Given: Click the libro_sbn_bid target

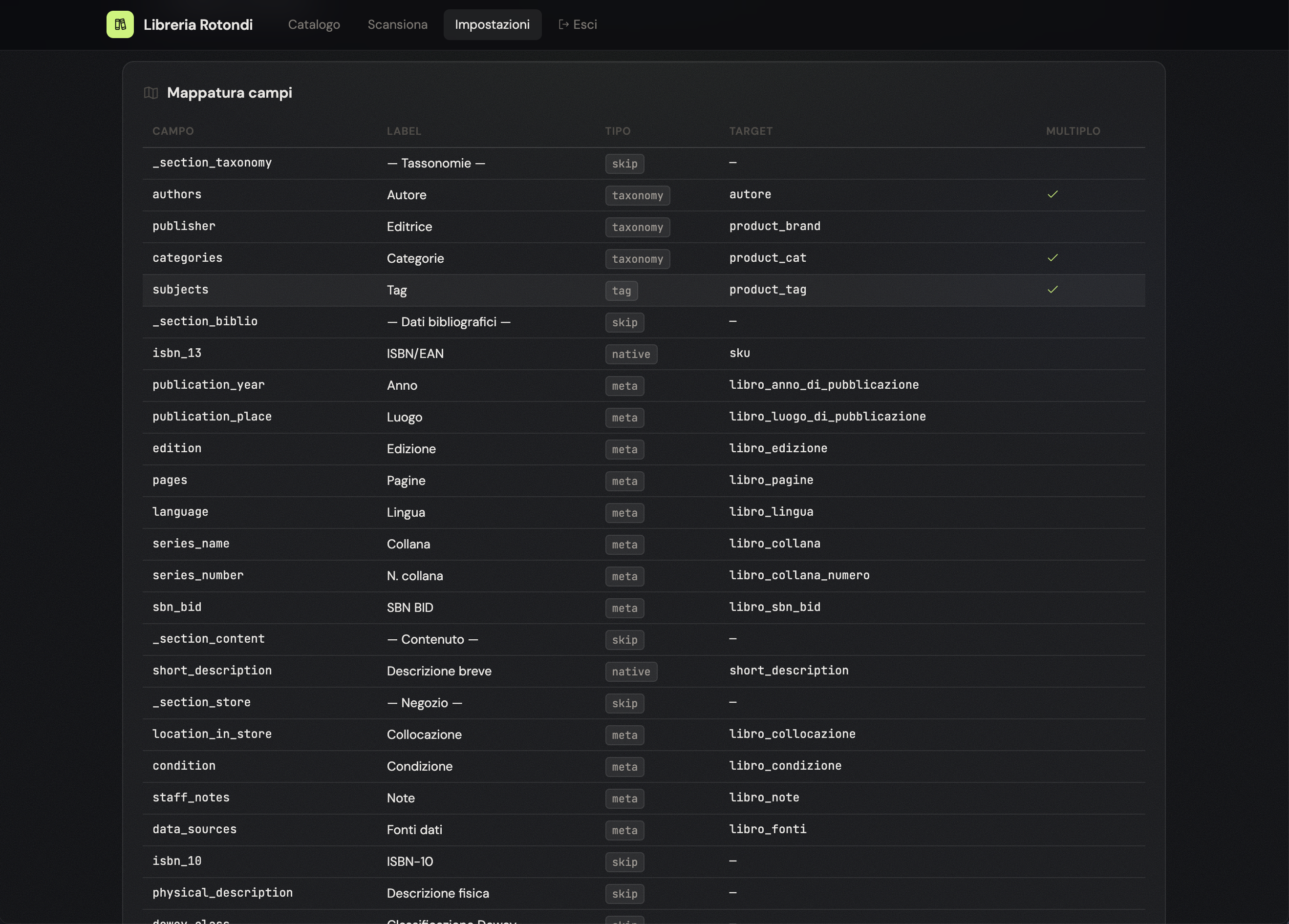Looking at the screenshot, I should pos(774,607).
